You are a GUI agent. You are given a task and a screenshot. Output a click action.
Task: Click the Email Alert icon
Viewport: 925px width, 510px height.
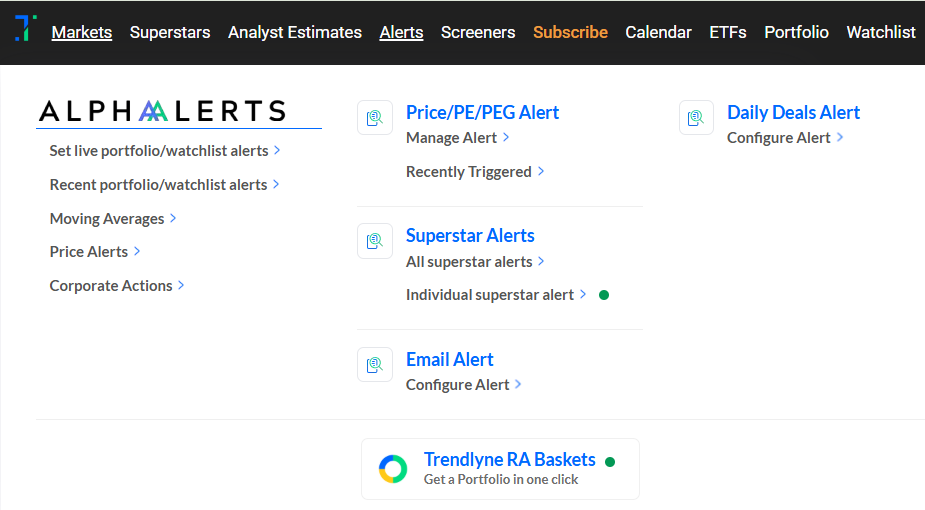pyautogui.click(x=375, y=365)
